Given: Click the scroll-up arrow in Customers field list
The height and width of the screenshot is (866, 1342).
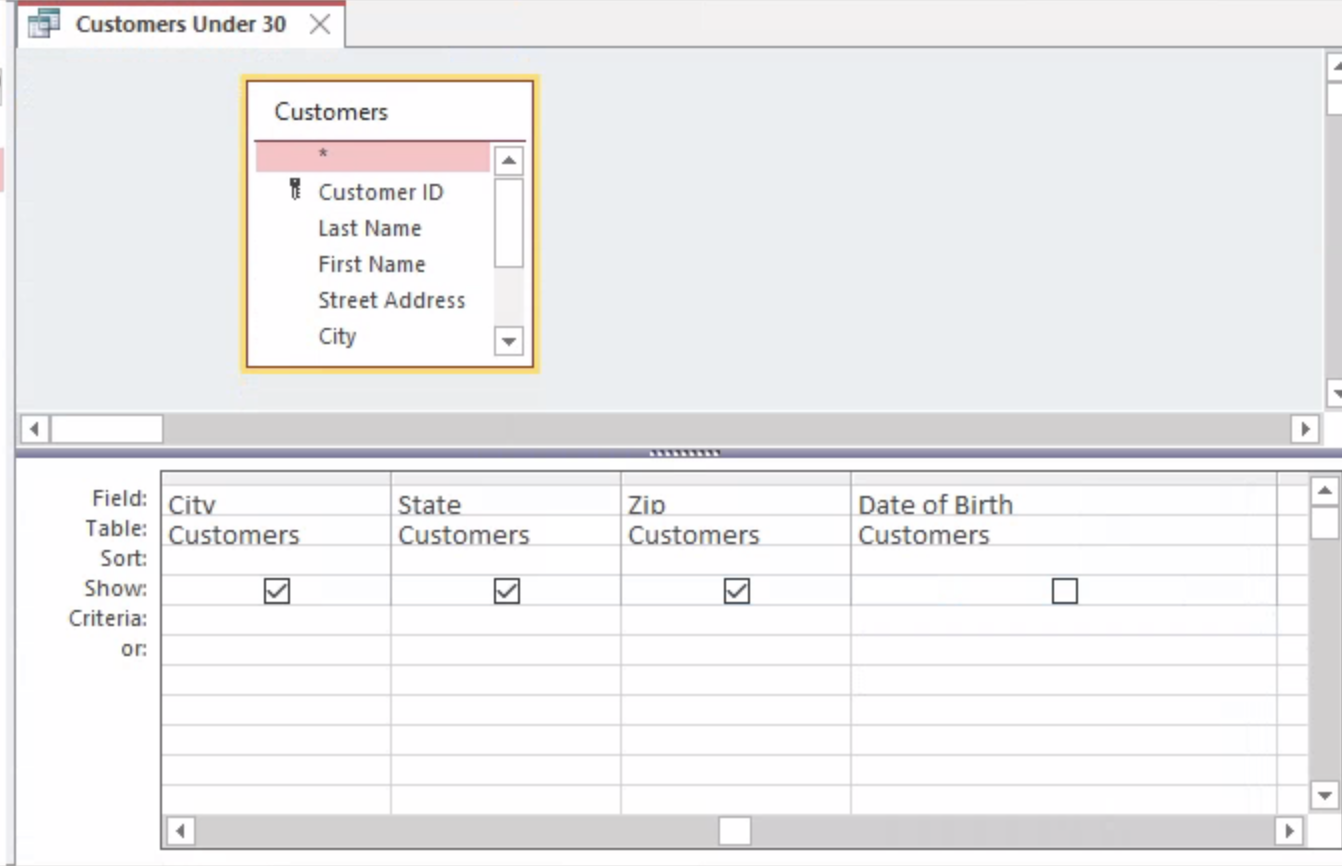Looking at the screenshot, I should (x=508, y=160).
